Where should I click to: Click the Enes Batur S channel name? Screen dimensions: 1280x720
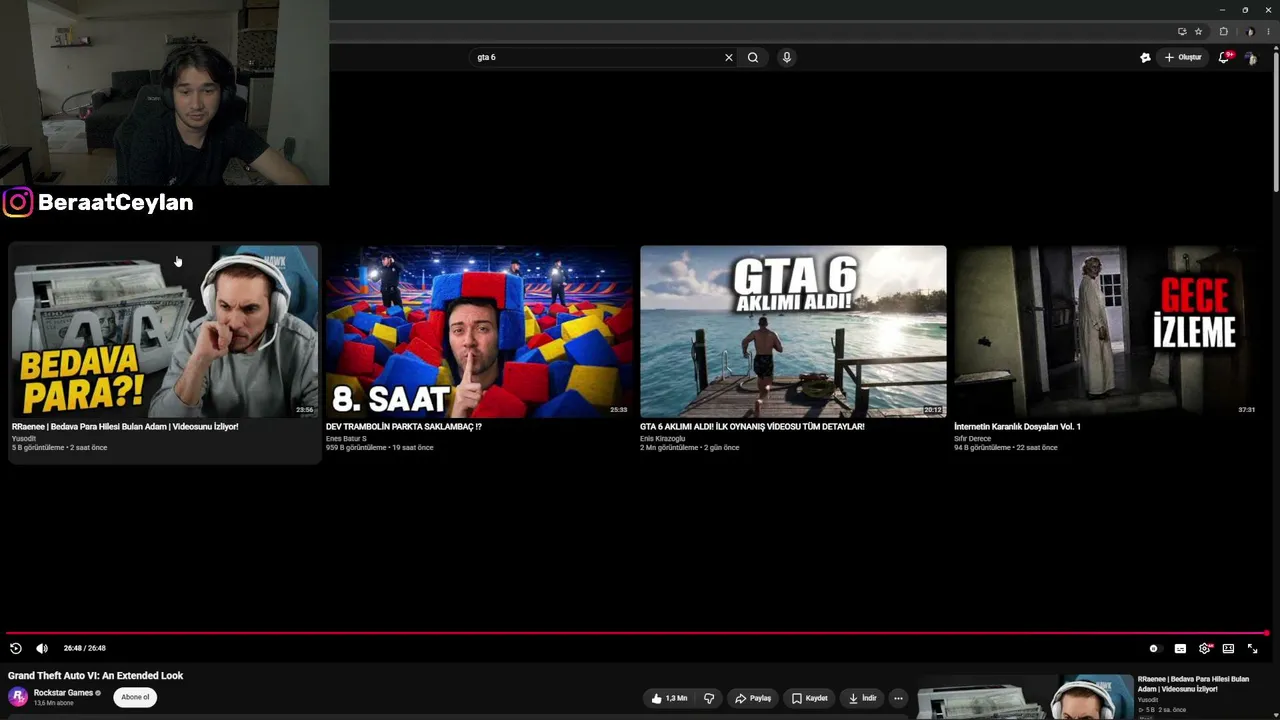tap(346, 438)
